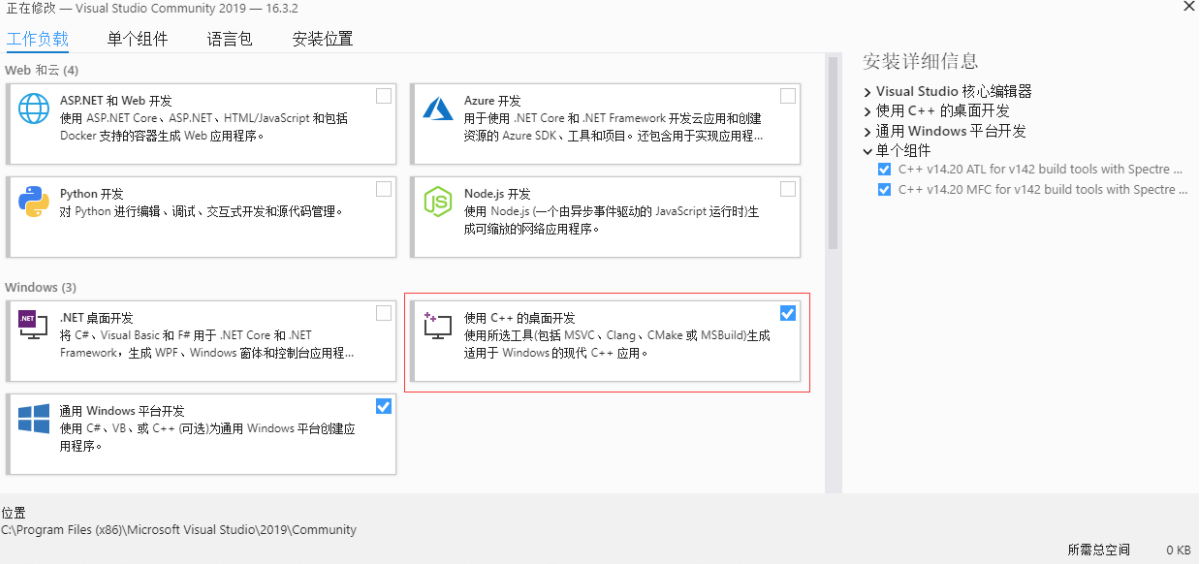Click the 所需总空间 label
The height and width of the screenshot is (564, 1202).
tap(1098, 550)
